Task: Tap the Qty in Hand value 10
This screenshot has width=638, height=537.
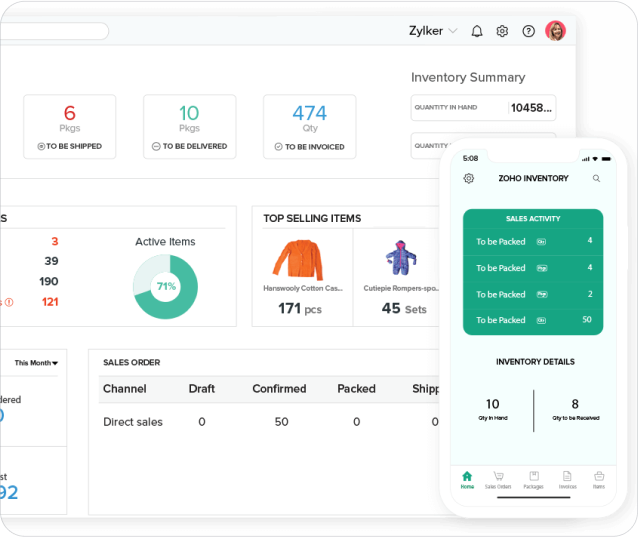Action: 493,404
